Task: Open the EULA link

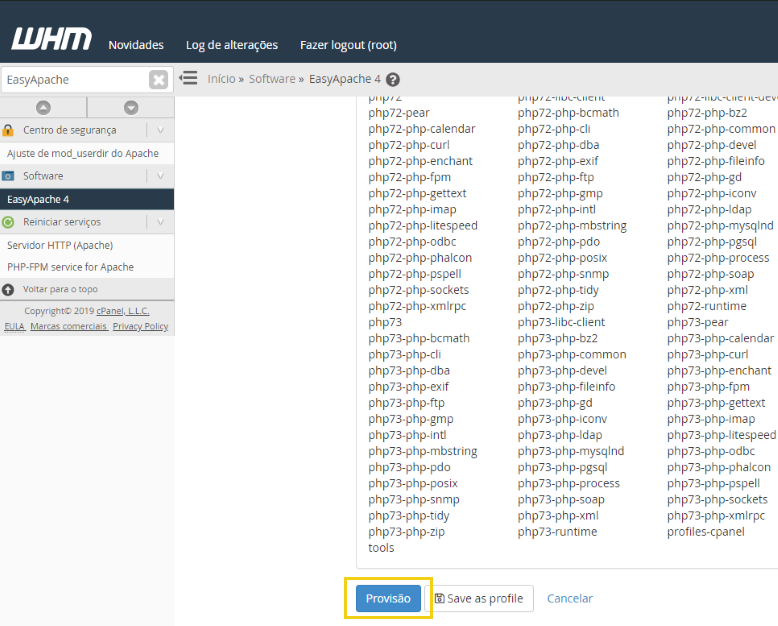Action: [x=14, y=326]
